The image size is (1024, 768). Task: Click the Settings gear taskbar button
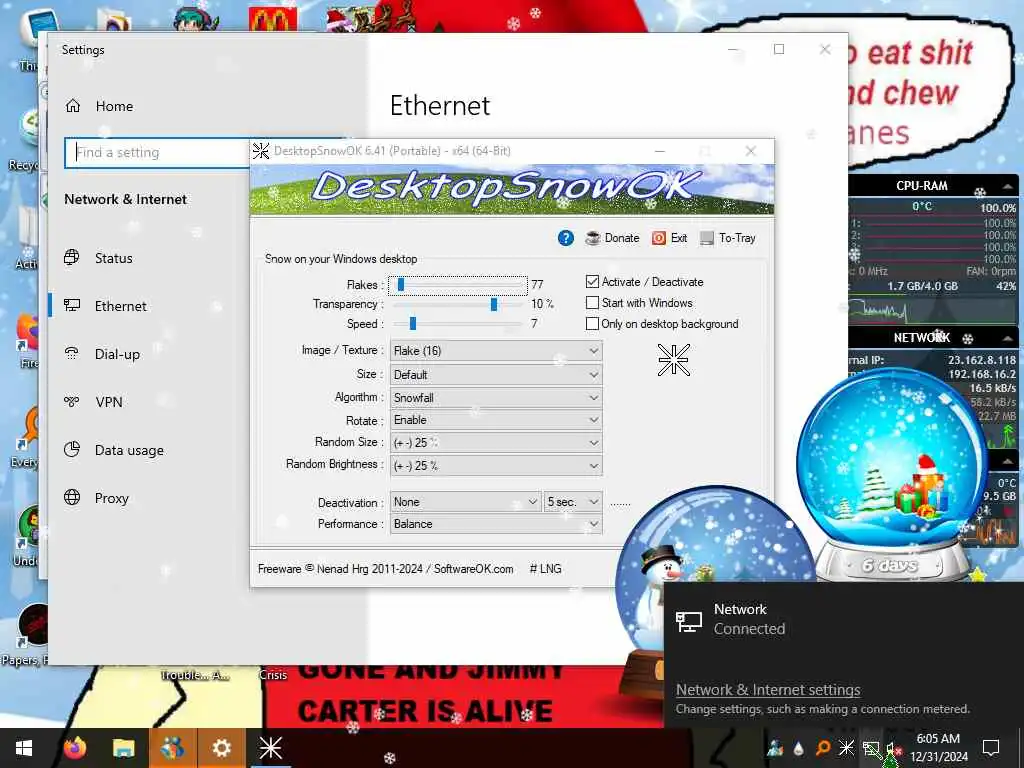point(221,748)
